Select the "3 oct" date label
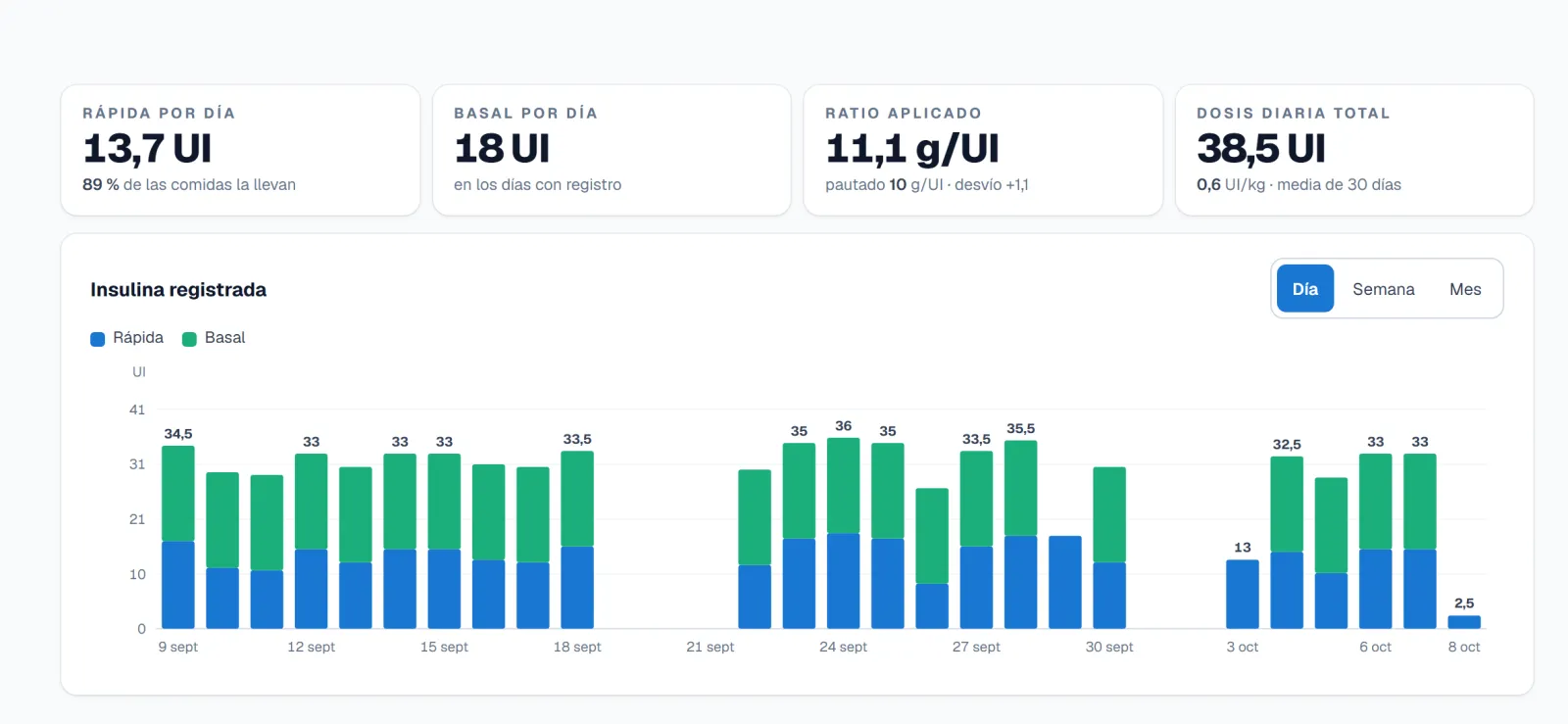1568x724 pixels. click(1243, 647)
